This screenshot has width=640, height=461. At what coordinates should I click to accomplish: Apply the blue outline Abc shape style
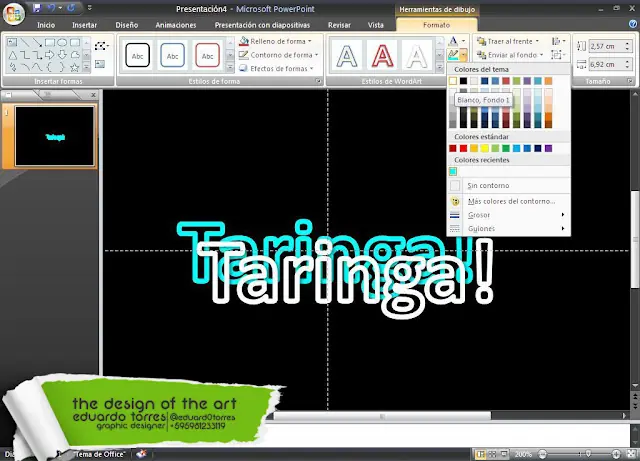172,55
